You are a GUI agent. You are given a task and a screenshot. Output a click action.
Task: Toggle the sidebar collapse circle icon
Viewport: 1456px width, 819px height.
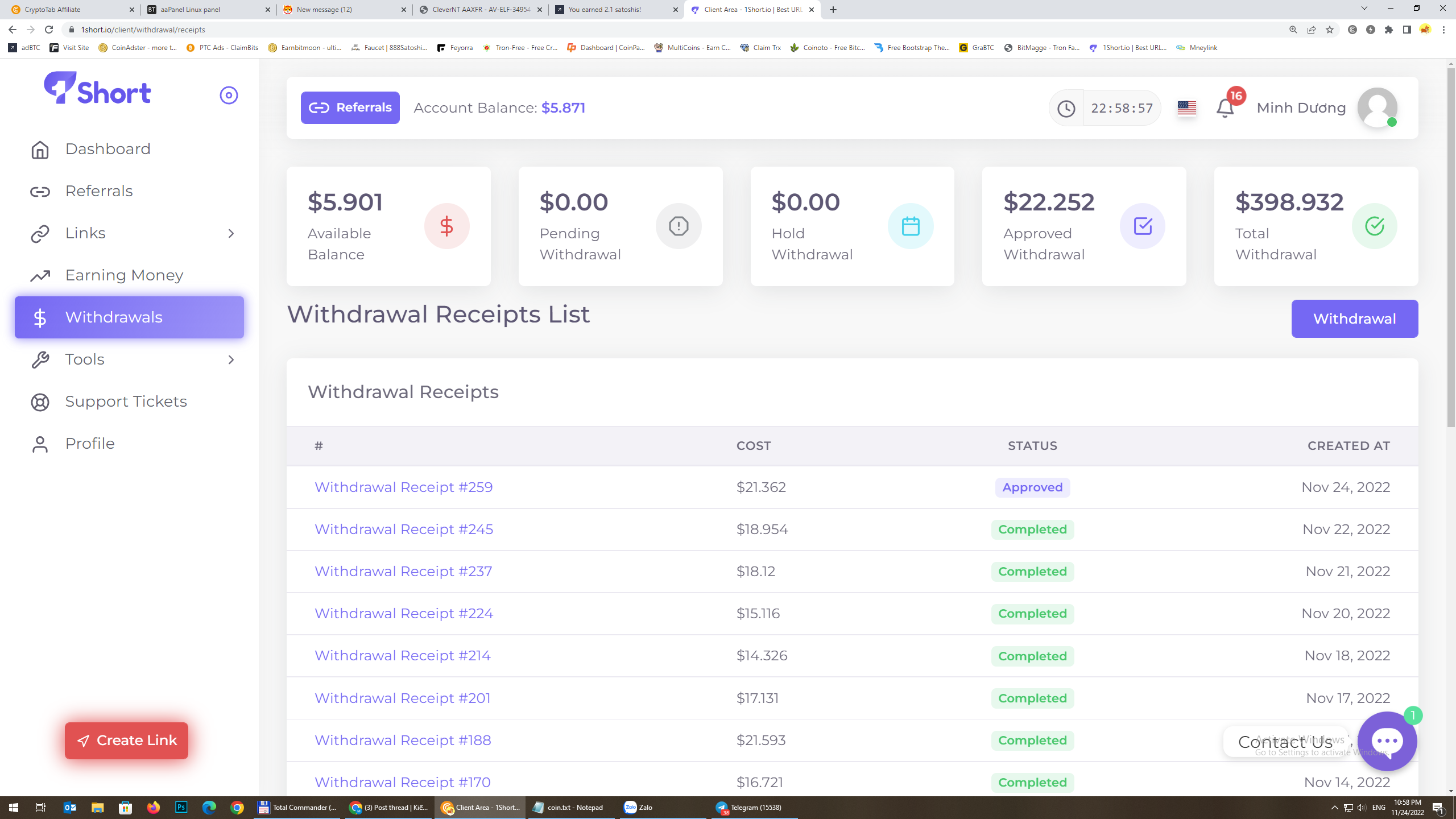[x=229, y=95]
